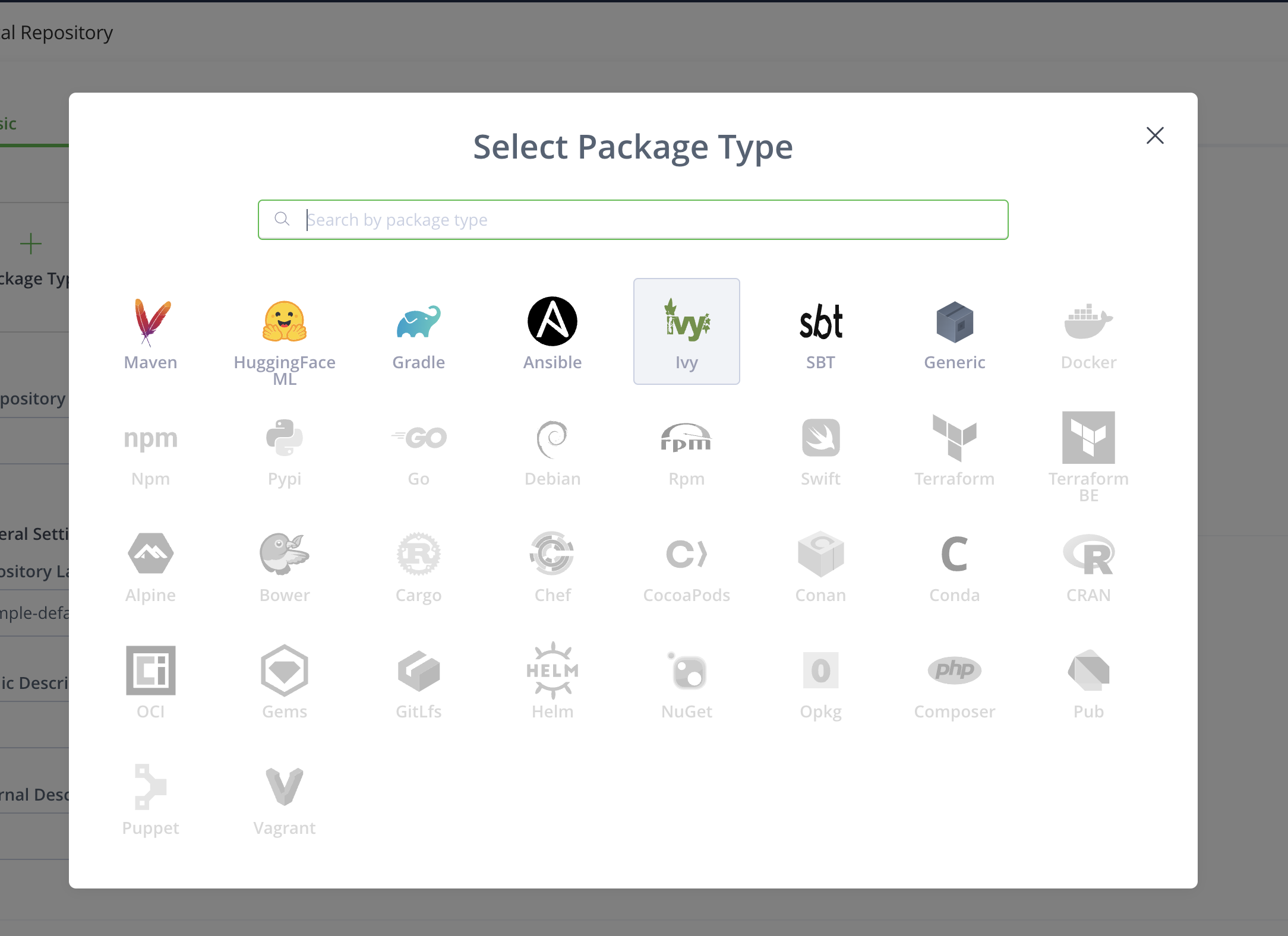Viewport: 1288px width, 936px height.
Task: Select the Bower bird icon
Action: 285,554
